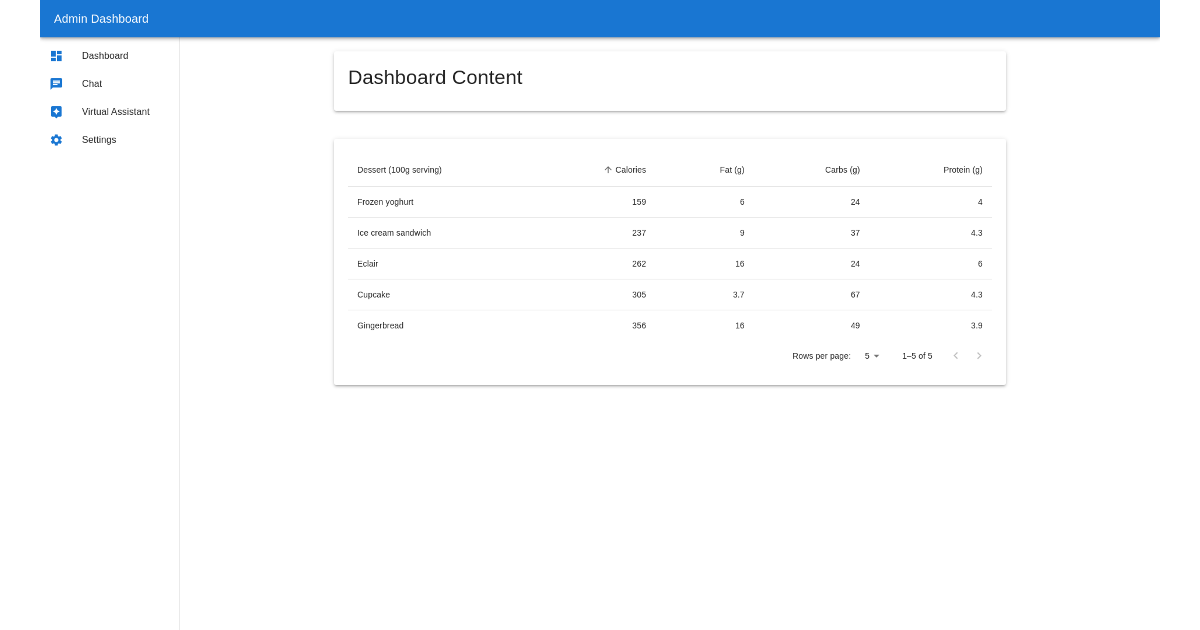Open the Chat bubble icon
Screen dimensions: 1200x630
[x=56, y=83]
